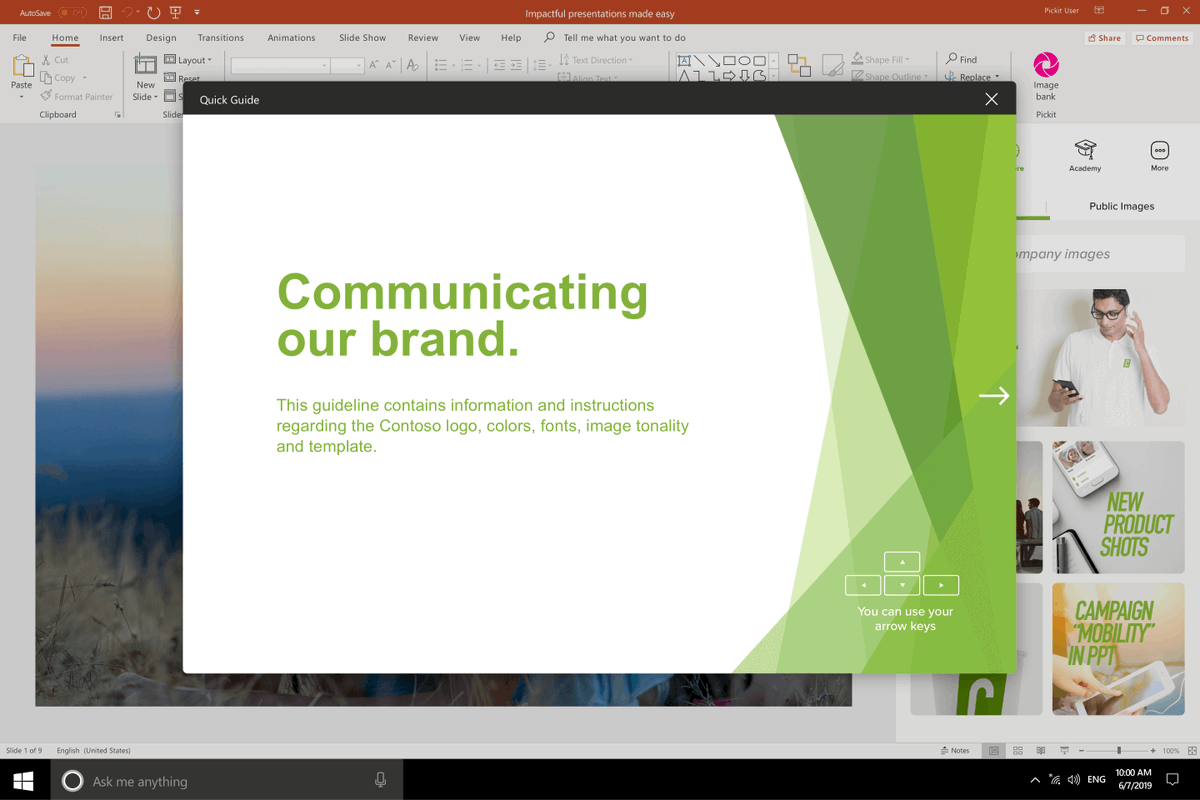Click the Share button
Image resolution: width=1200 pixels, height=800 pixels.
(x=1104, y=38)
